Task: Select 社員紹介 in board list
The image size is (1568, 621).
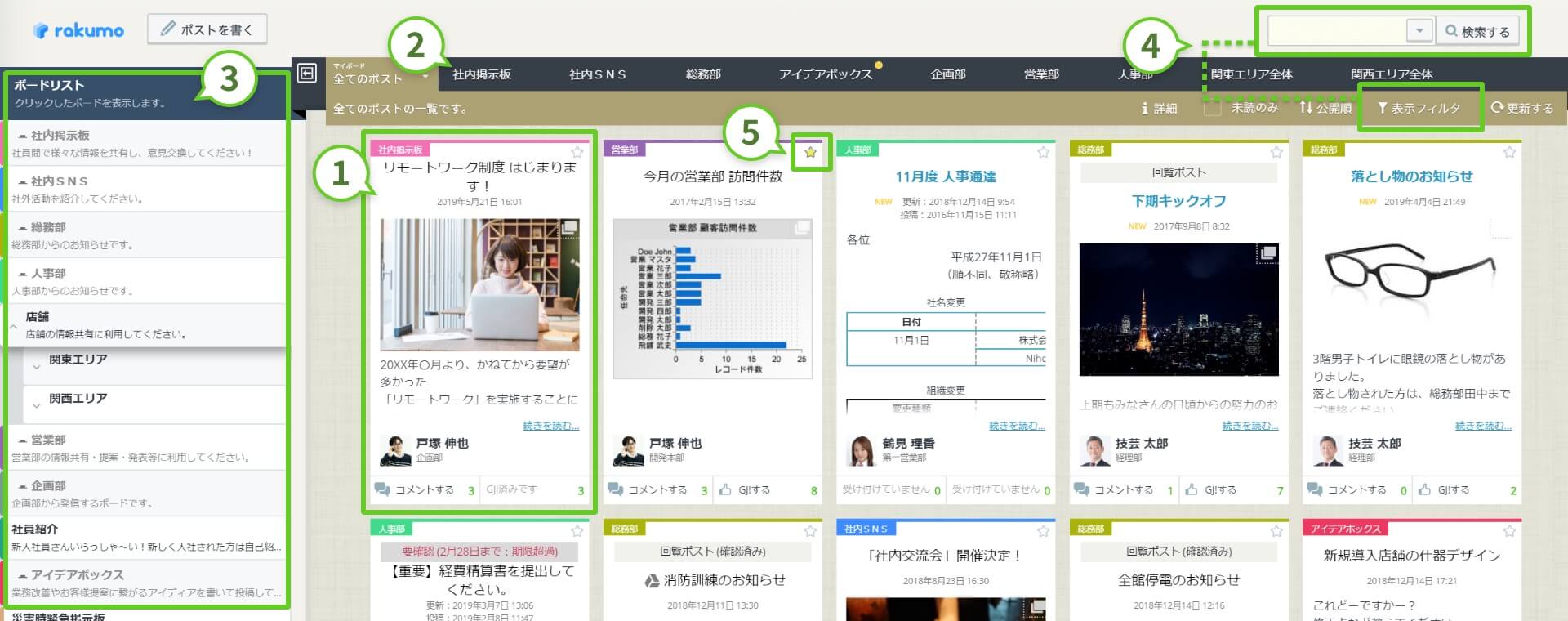Action: pyautogui.click(x=145, y=537)
